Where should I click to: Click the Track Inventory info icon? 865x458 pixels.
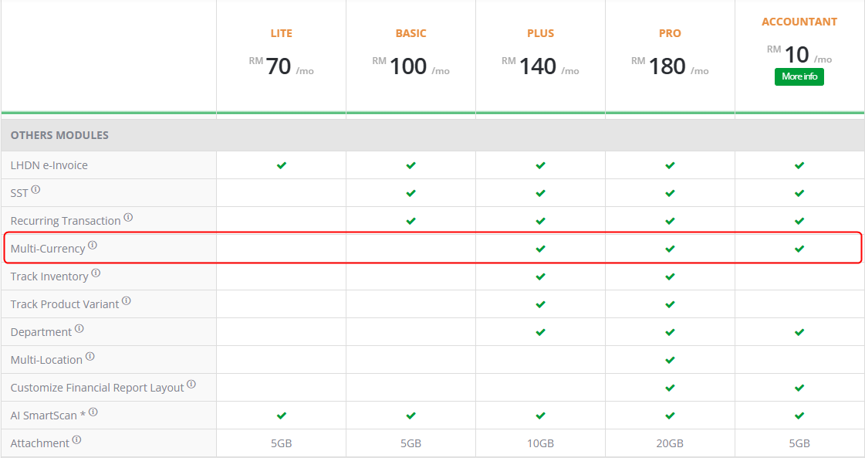[96, 273]
